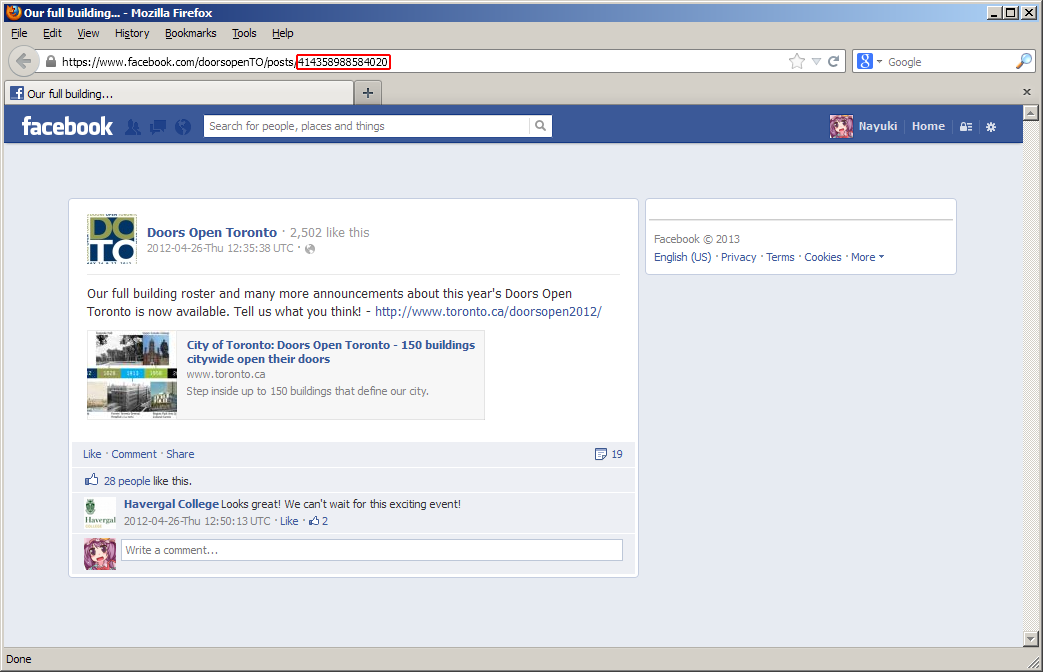1043x672 pixels.
Task: Click the Write a comment field
Action: 372,550
